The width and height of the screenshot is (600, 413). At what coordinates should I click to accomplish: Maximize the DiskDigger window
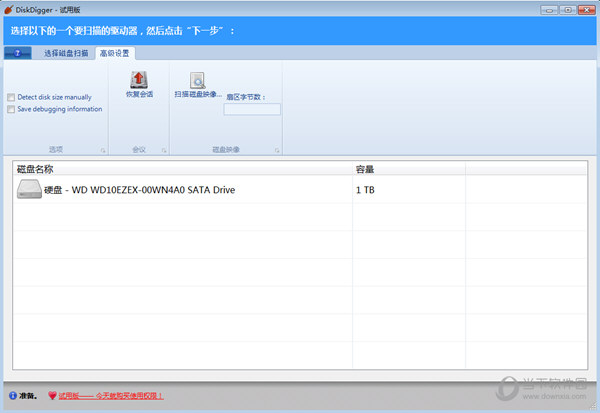pos(568,10)
